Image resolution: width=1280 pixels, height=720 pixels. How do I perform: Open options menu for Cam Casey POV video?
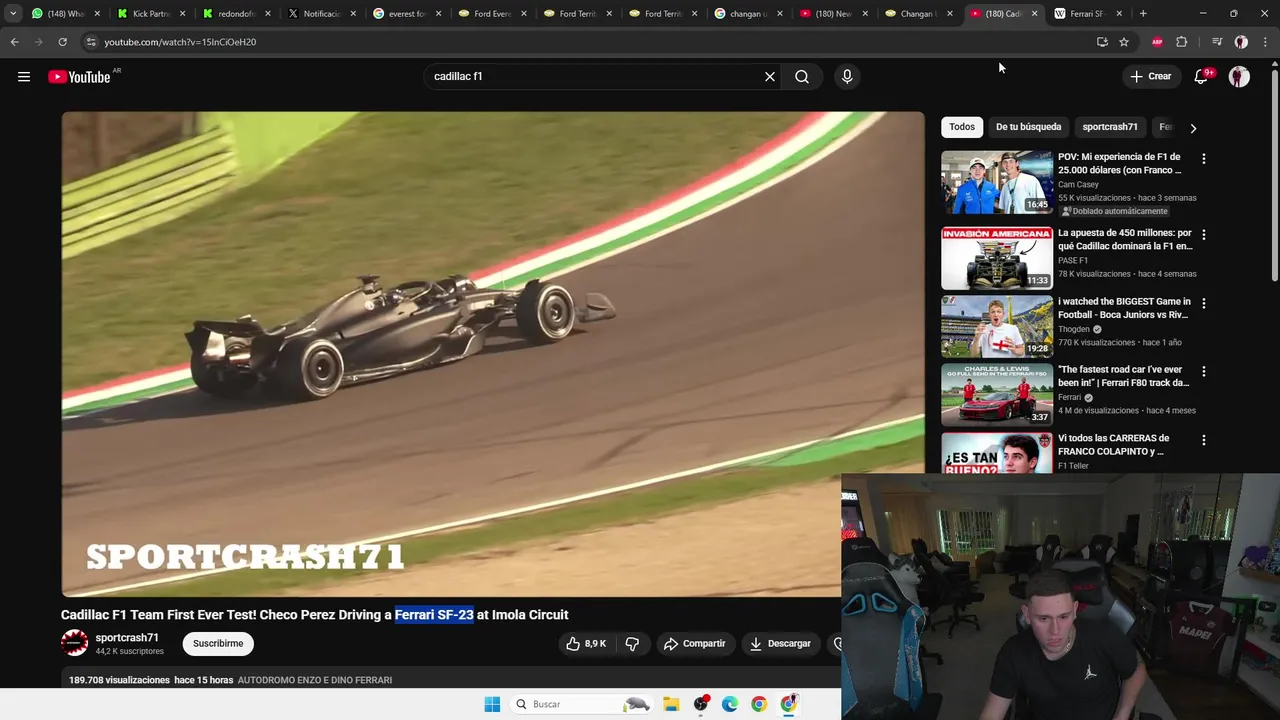(1204, 159)
